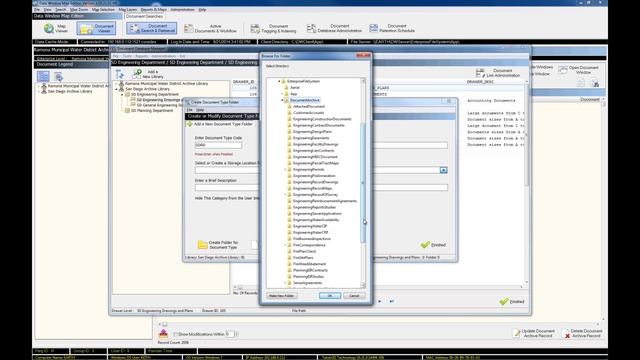
Task: Click the folder browser vertical scrollbar
Action: pyautogui.click(x=363, y=182)
